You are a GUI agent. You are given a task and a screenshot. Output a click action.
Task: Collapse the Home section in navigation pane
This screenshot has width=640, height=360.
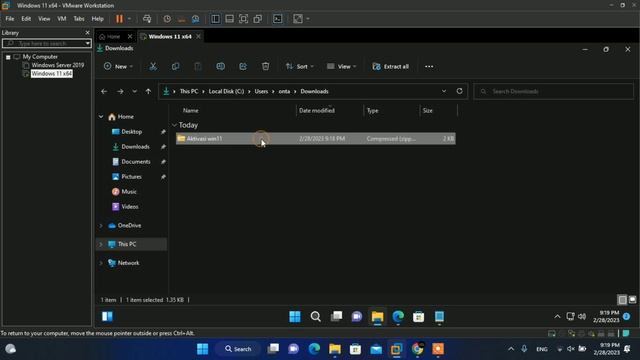coord(101,117)
